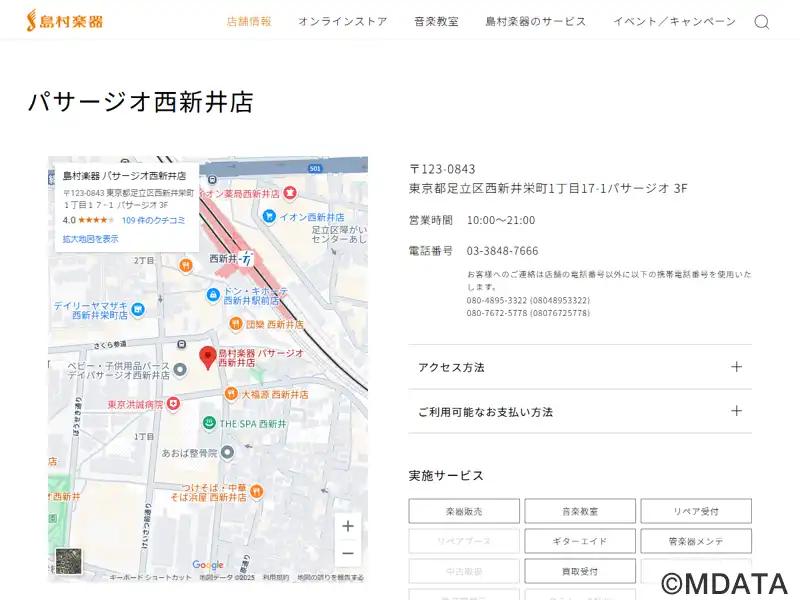Screen dimensions: 800x600
Task: Click the 西新井 train station icon
Action: [246, 259]
